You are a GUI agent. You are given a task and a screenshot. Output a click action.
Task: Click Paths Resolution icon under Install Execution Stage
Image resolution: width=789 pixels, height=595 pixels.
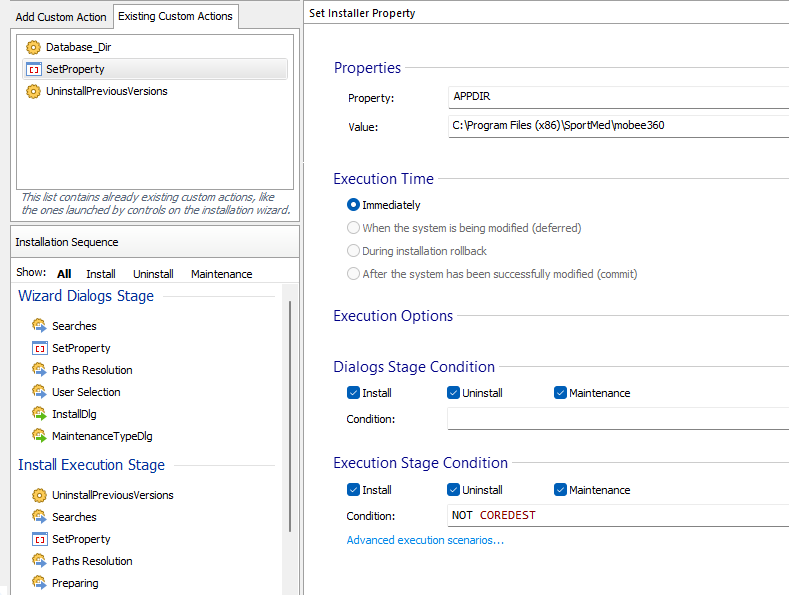[39, 561]
